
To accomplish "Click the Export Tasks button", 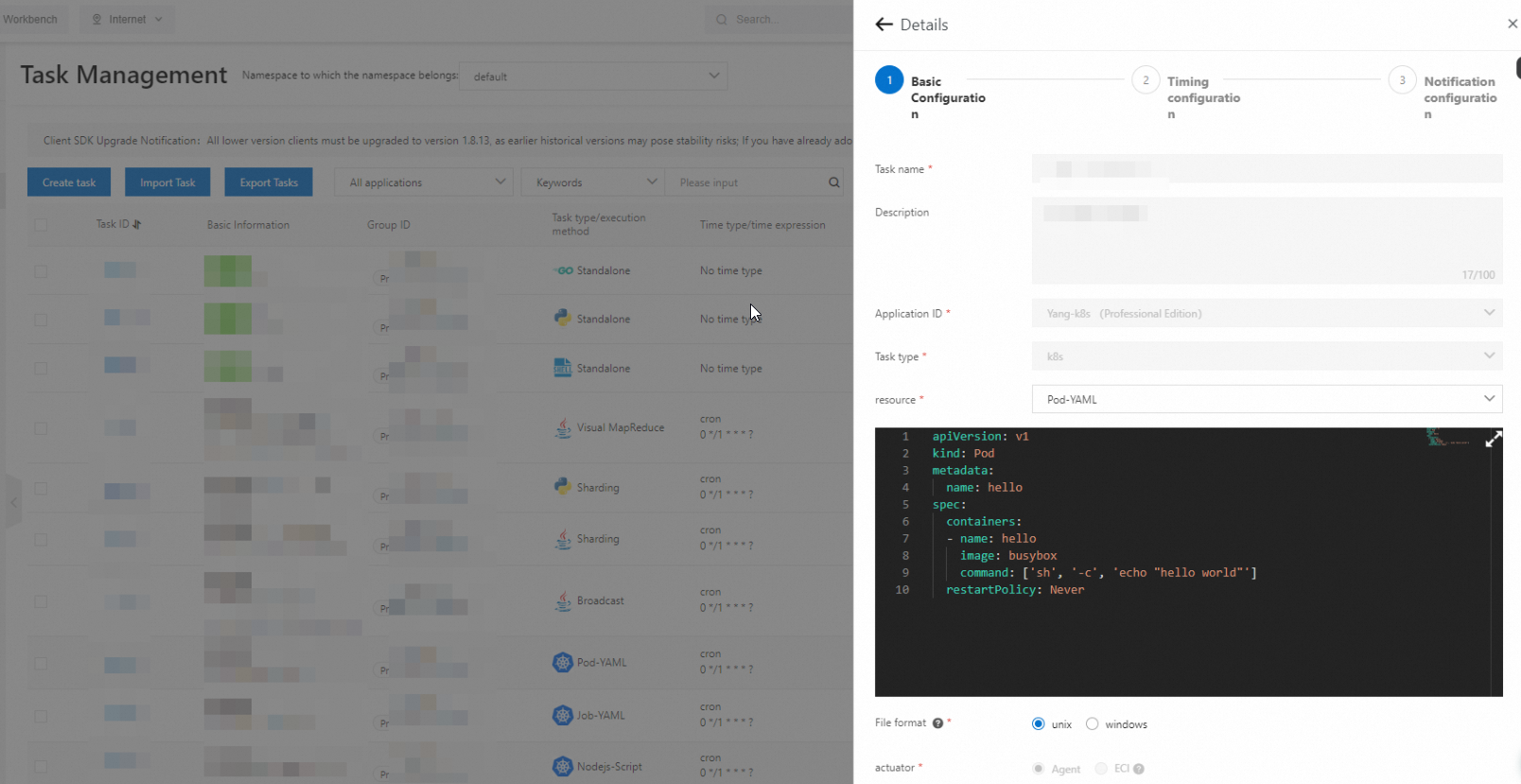I will pos(269,183).
